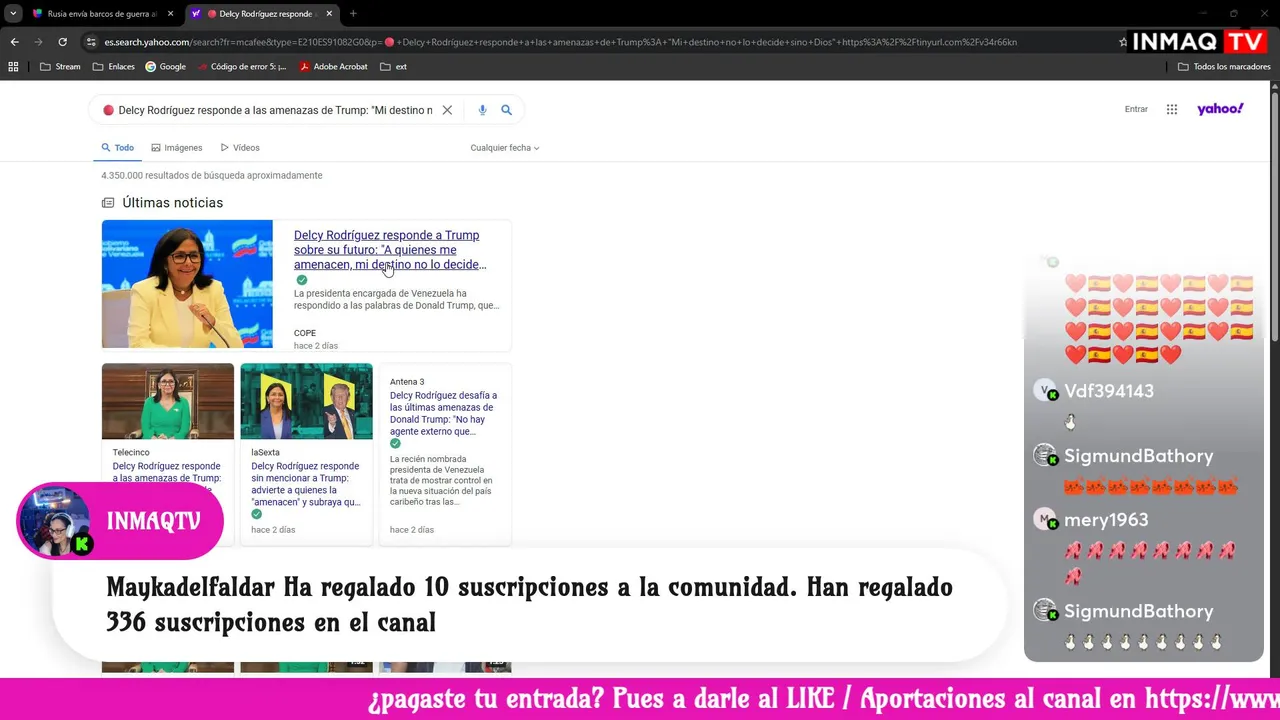Viewport: 1280px width, 720px height.
Task: Open the laSexta headline about Trump
Action: tap(306, 484)
